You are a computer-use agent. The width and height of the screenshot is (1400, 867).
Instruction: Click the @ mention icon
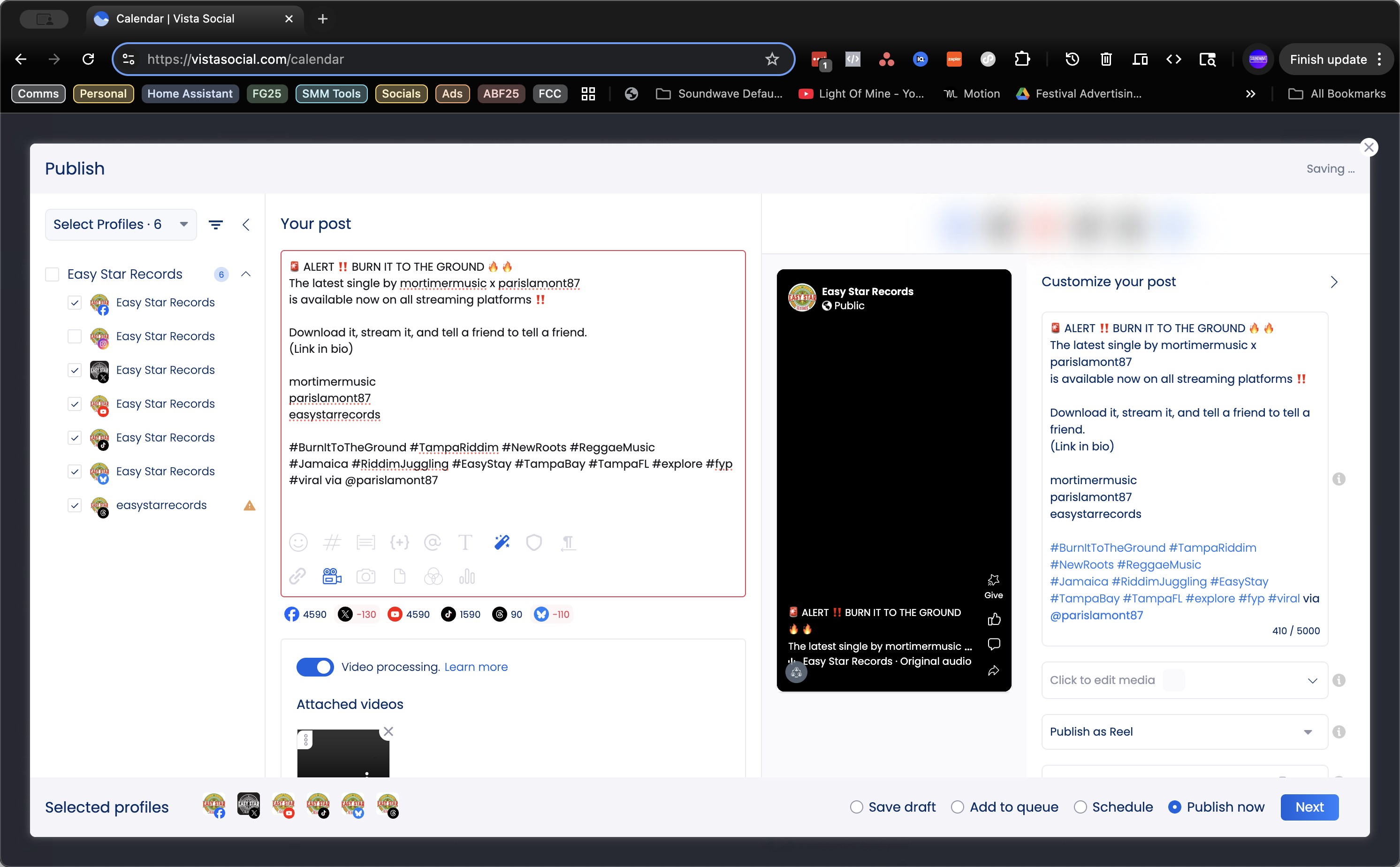[432, 542]
